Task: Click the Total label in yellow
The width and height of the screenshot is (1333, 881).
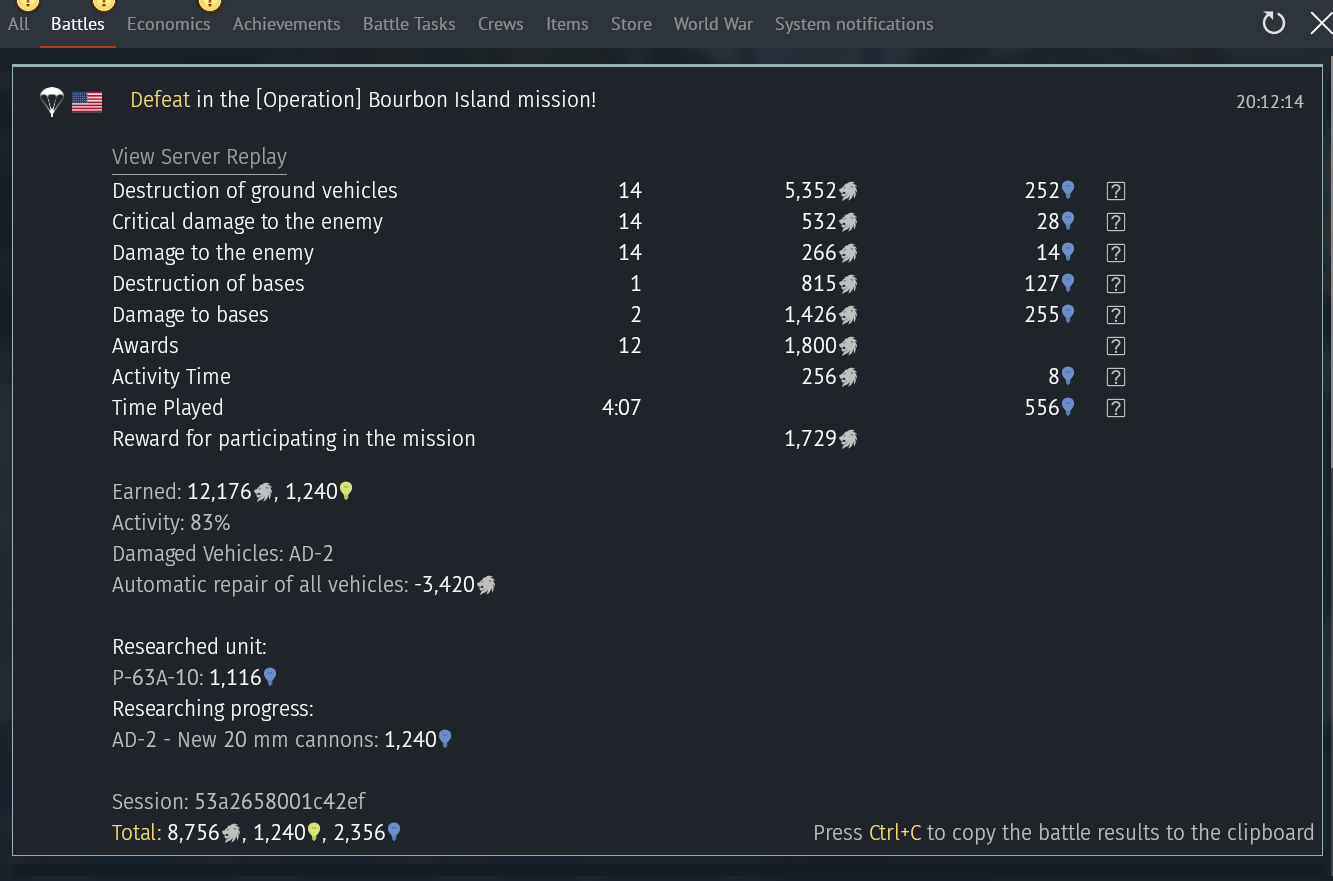Action: pos(136,833)
